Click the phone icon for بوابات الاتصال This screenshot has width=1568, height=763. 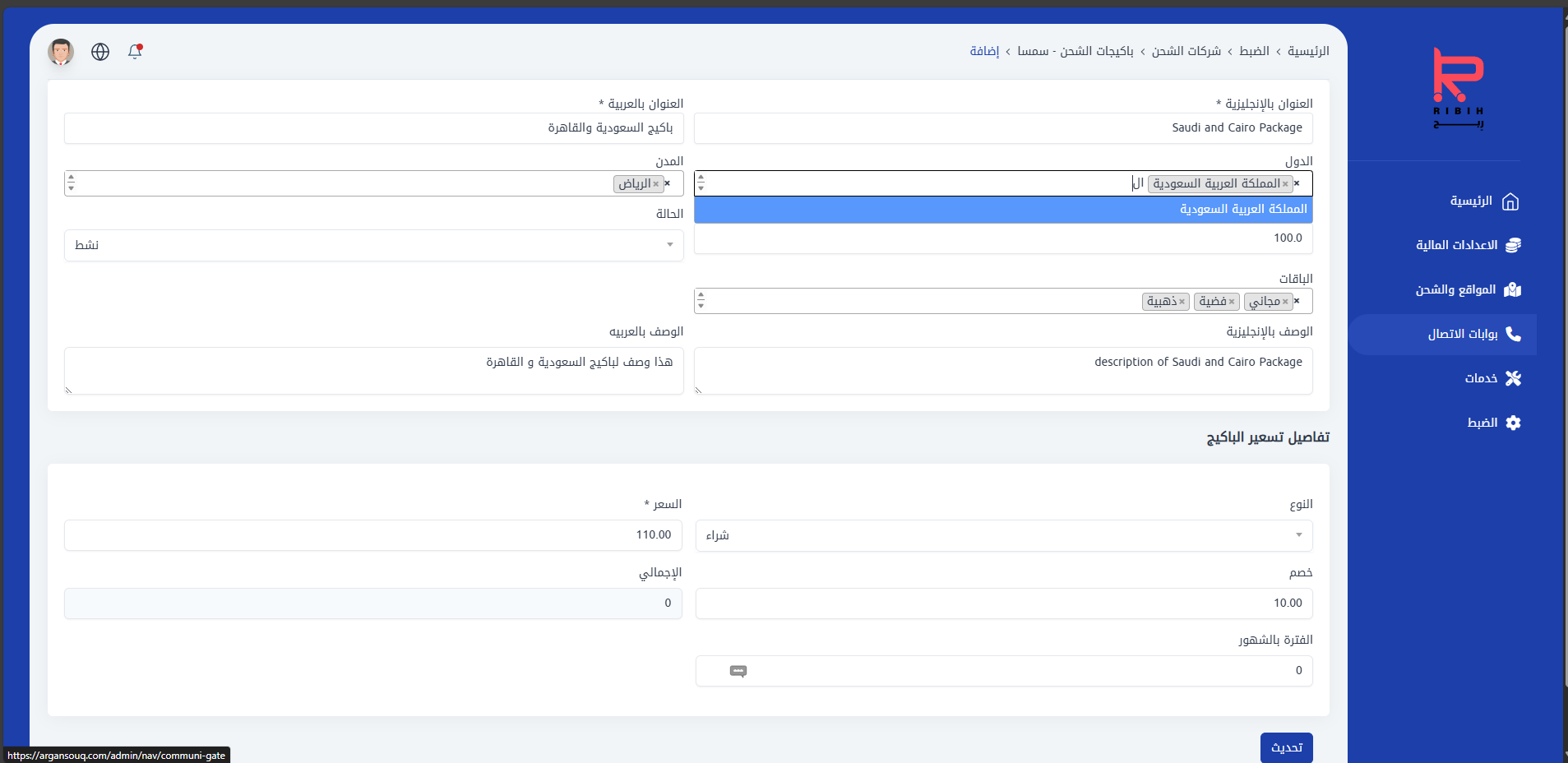(1513, 334)
